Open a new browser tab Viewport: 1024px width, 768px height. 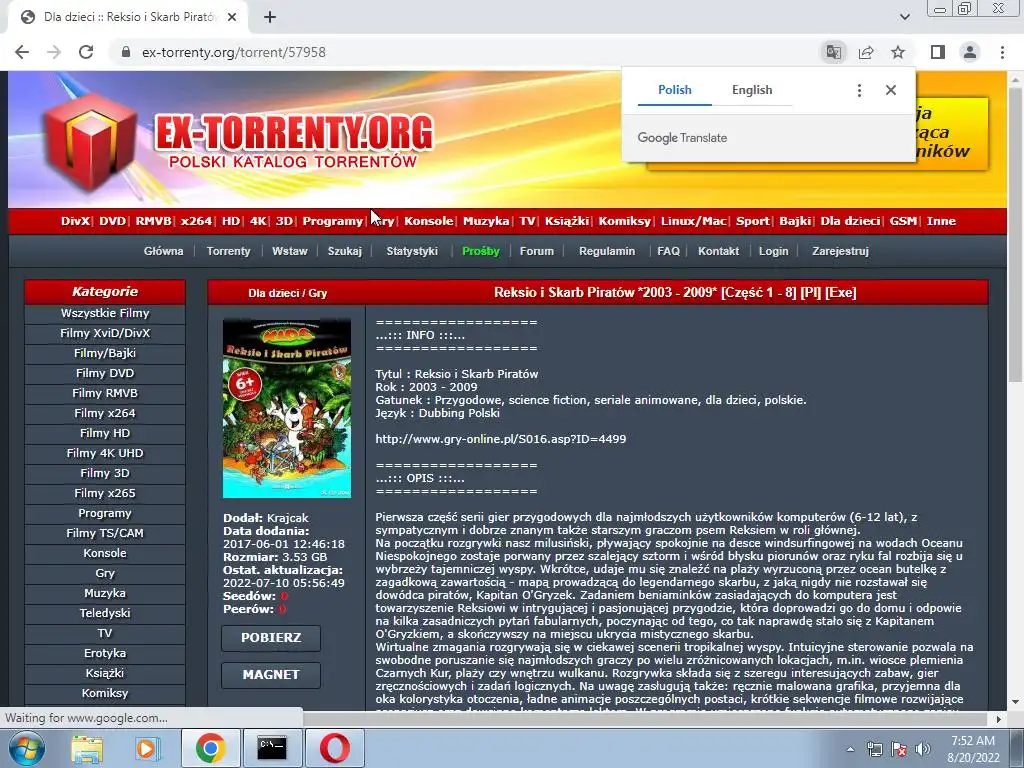click(270, 18)
